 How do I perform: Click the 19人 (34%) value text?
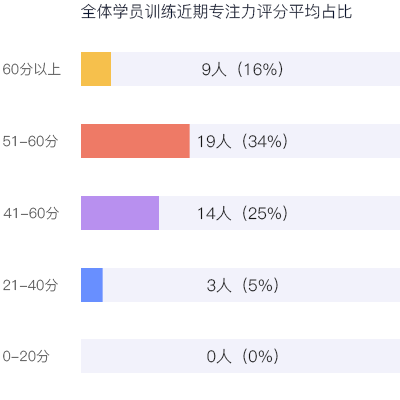click(242, 141)
